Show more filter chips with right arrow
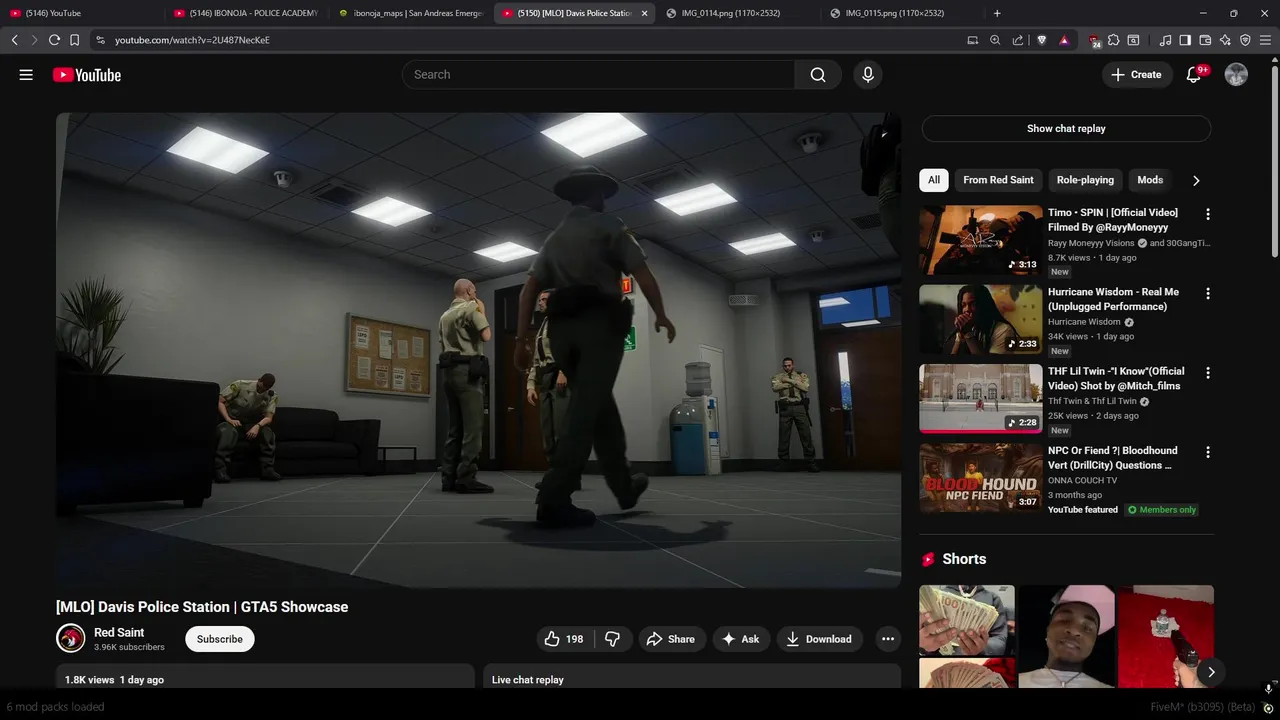 (x=1195, y=180)
